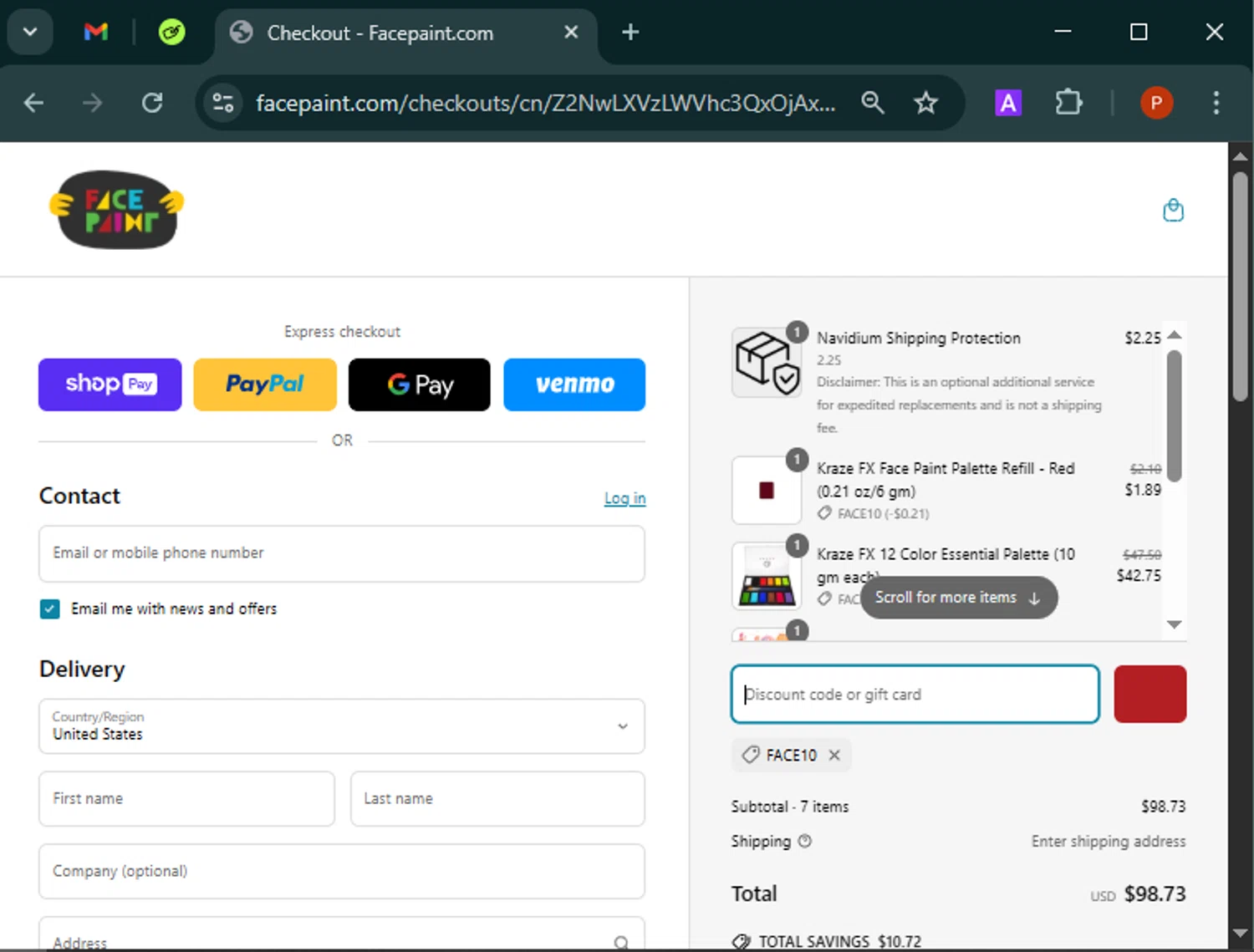Pay with Google Pay

click(x=420, y=384)
